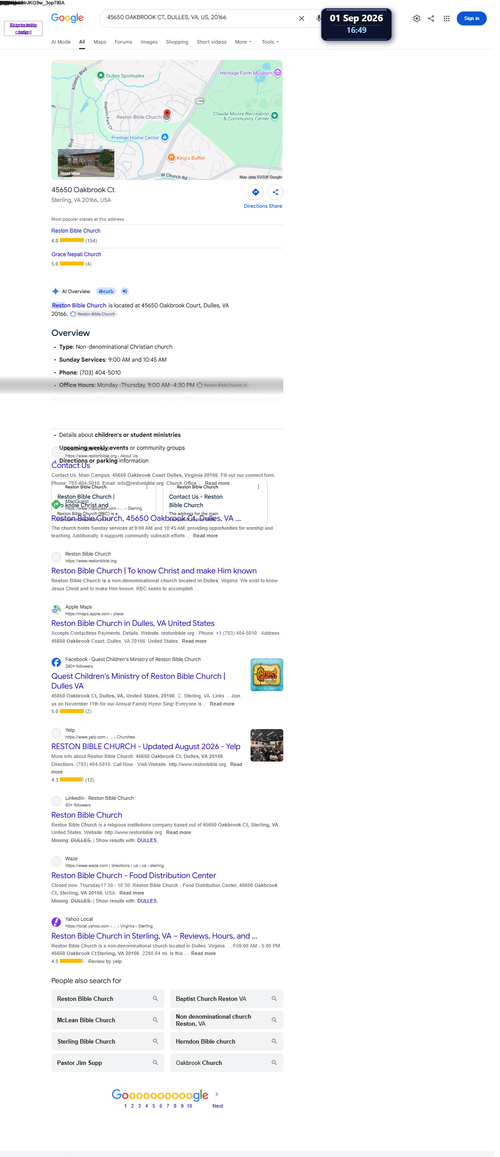Open 'Reston Bible Church in Dulles, VA United States'
Viewport: 500px width, 1157px height.
[x=133, y=624]
